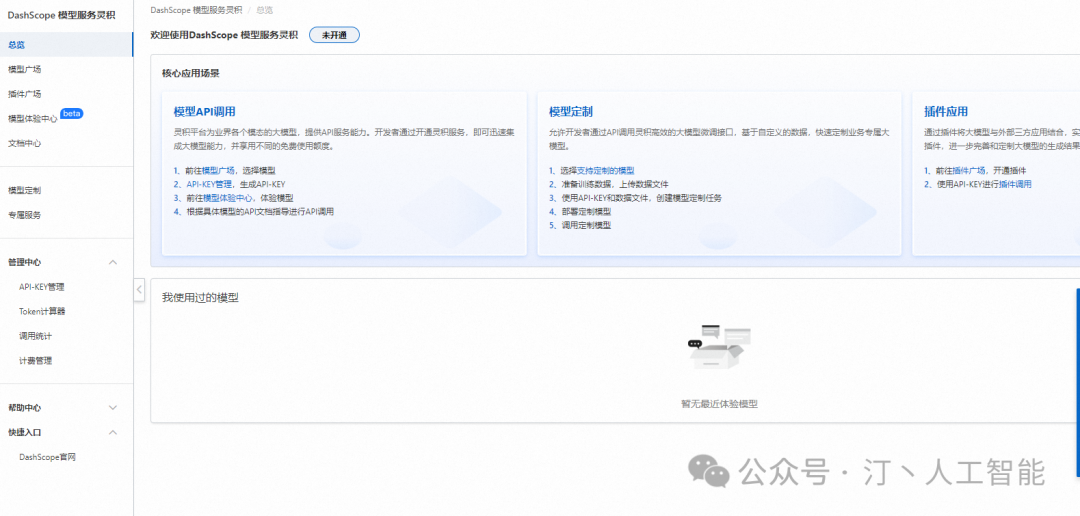Viewport: 1080px width, 516px height.
Task: Click the empty box illustration for recent models
Action: point(719,347)
